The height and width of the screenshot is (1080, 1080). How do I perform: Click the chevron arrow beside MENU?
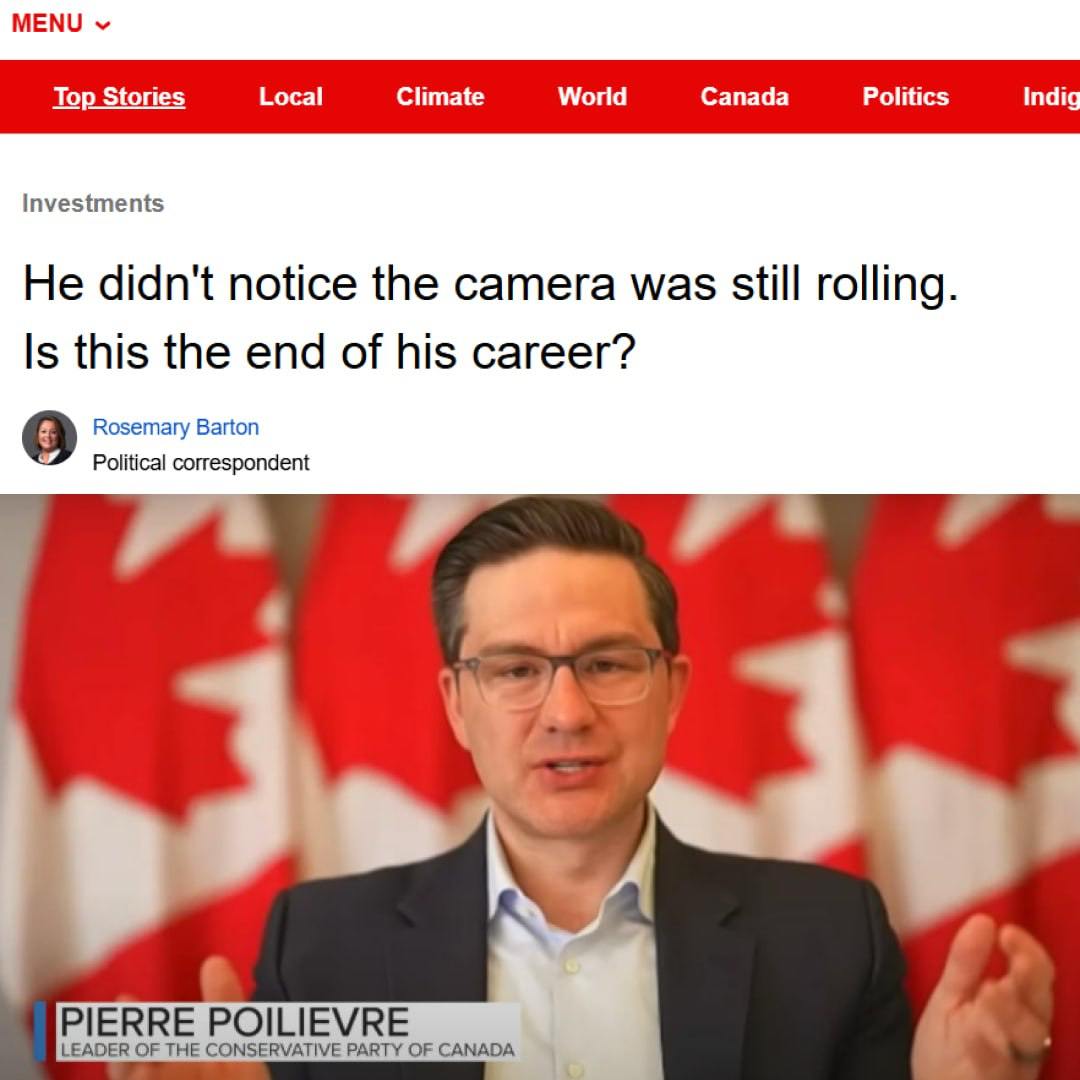(103, 25)
